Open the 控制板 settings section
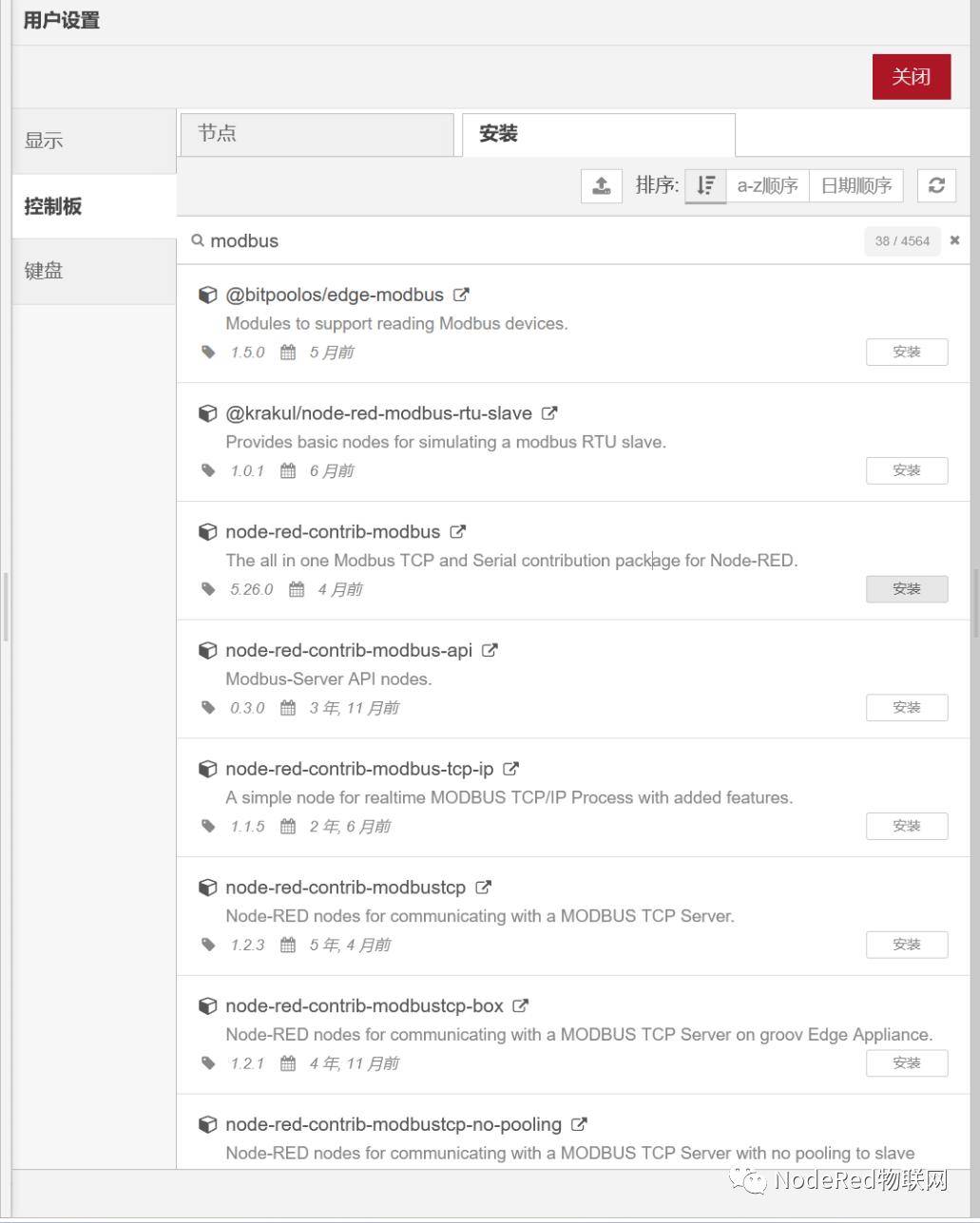Image resolution: width=980 pixels, height=1223 pixels. click(94, 206)
